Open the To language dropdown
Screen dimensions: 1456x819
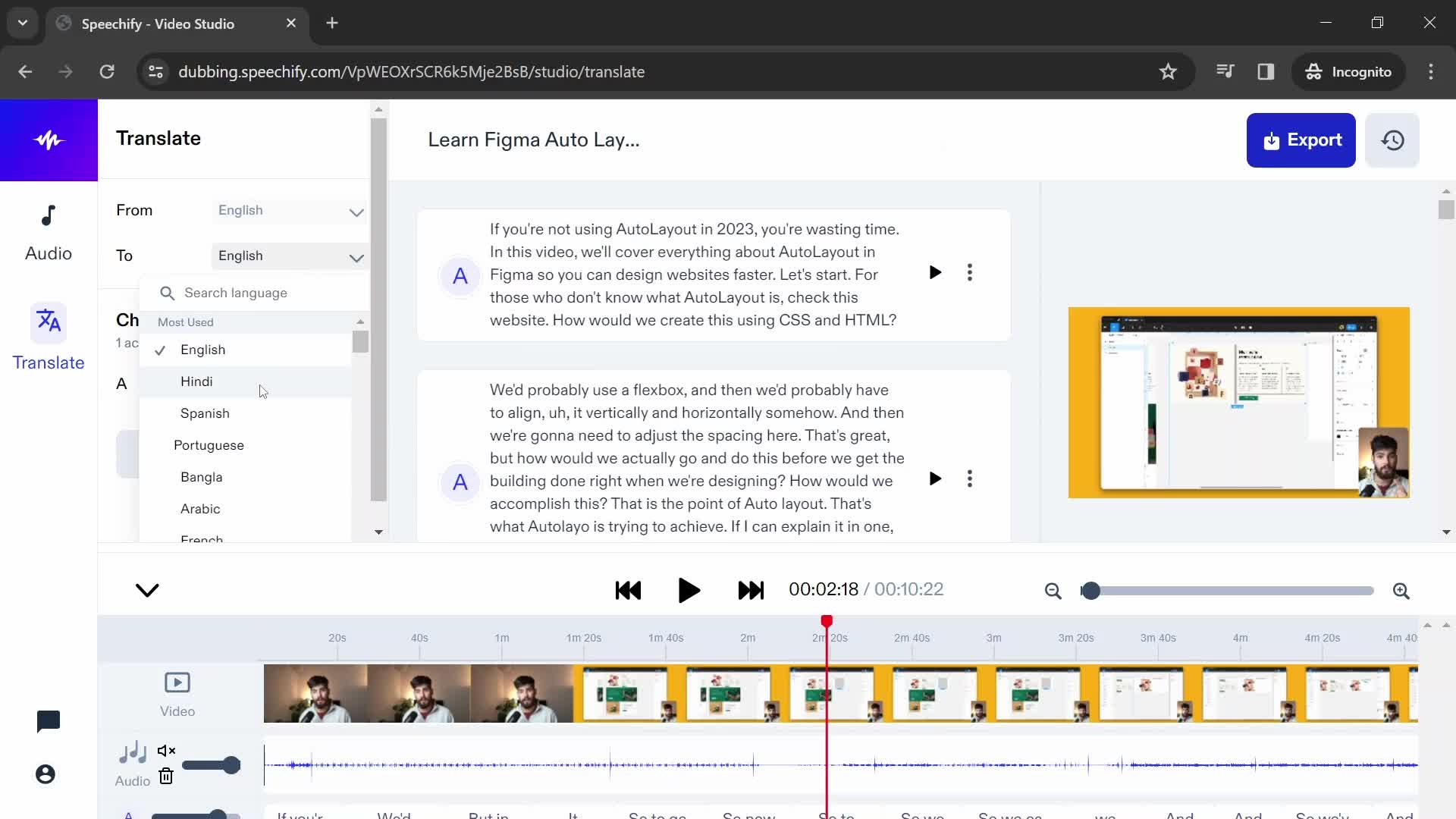point(290,256)
